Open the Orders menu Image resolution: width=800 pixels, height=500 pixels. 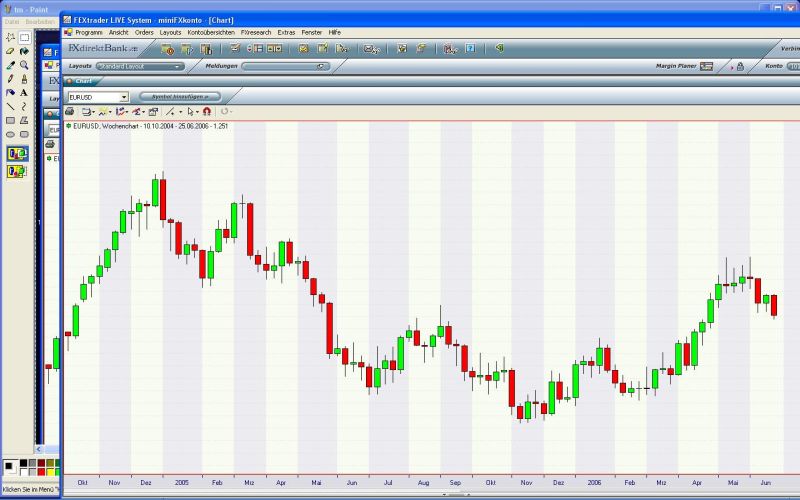pos(144,32)
